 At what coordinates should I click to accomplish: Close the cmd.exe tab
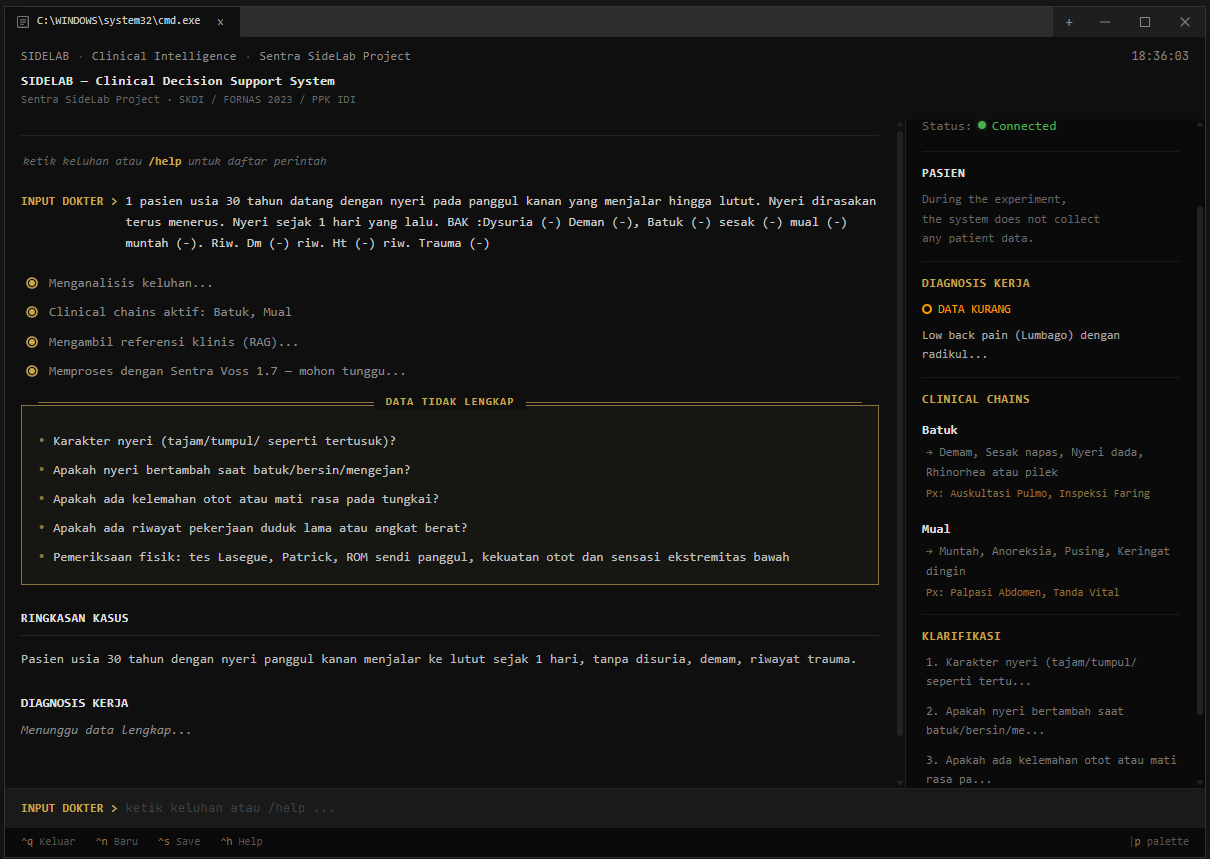click(x=220, y=21)
